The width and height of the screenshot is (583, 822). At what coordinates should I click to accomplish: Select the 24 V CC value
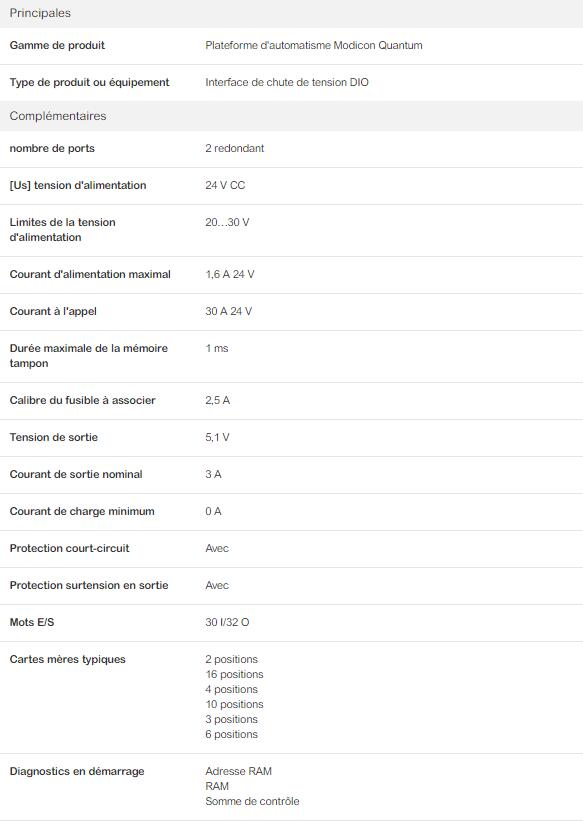point(225,185)
